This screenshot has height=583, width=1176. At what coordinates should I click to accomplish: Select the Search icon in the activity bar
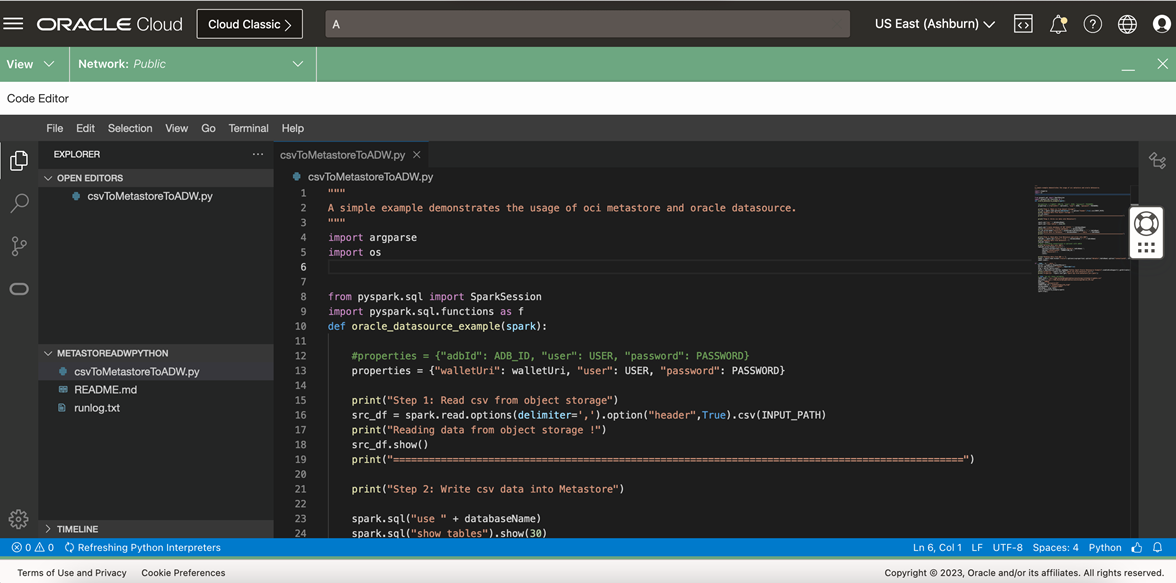(18, 203)
